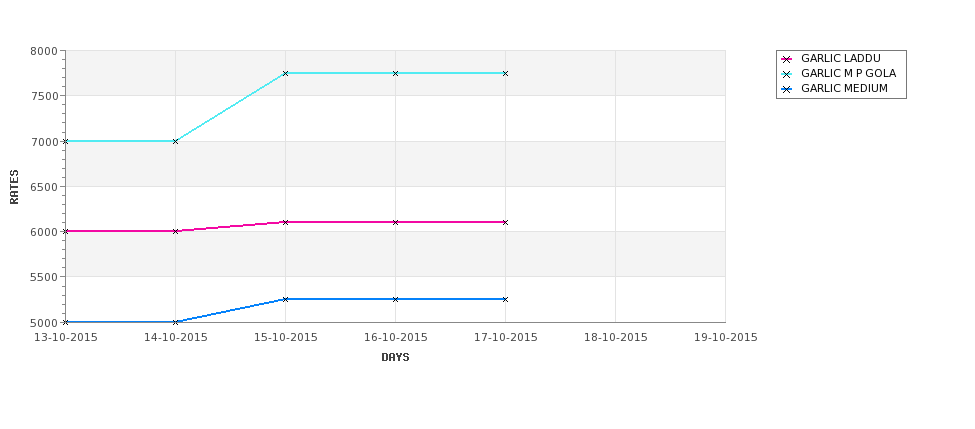Click the 18-10-2015 date axis label
The width and height of the screenshot is (975, 429).
616,338
